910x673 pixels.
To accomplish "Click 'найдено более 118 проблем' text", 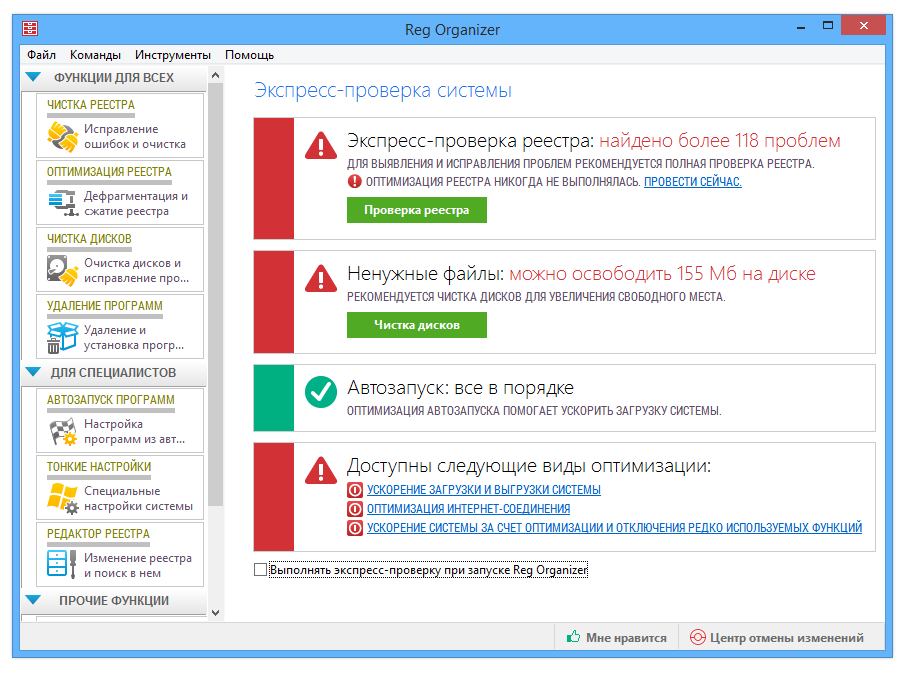I will [x=720, y=140].
